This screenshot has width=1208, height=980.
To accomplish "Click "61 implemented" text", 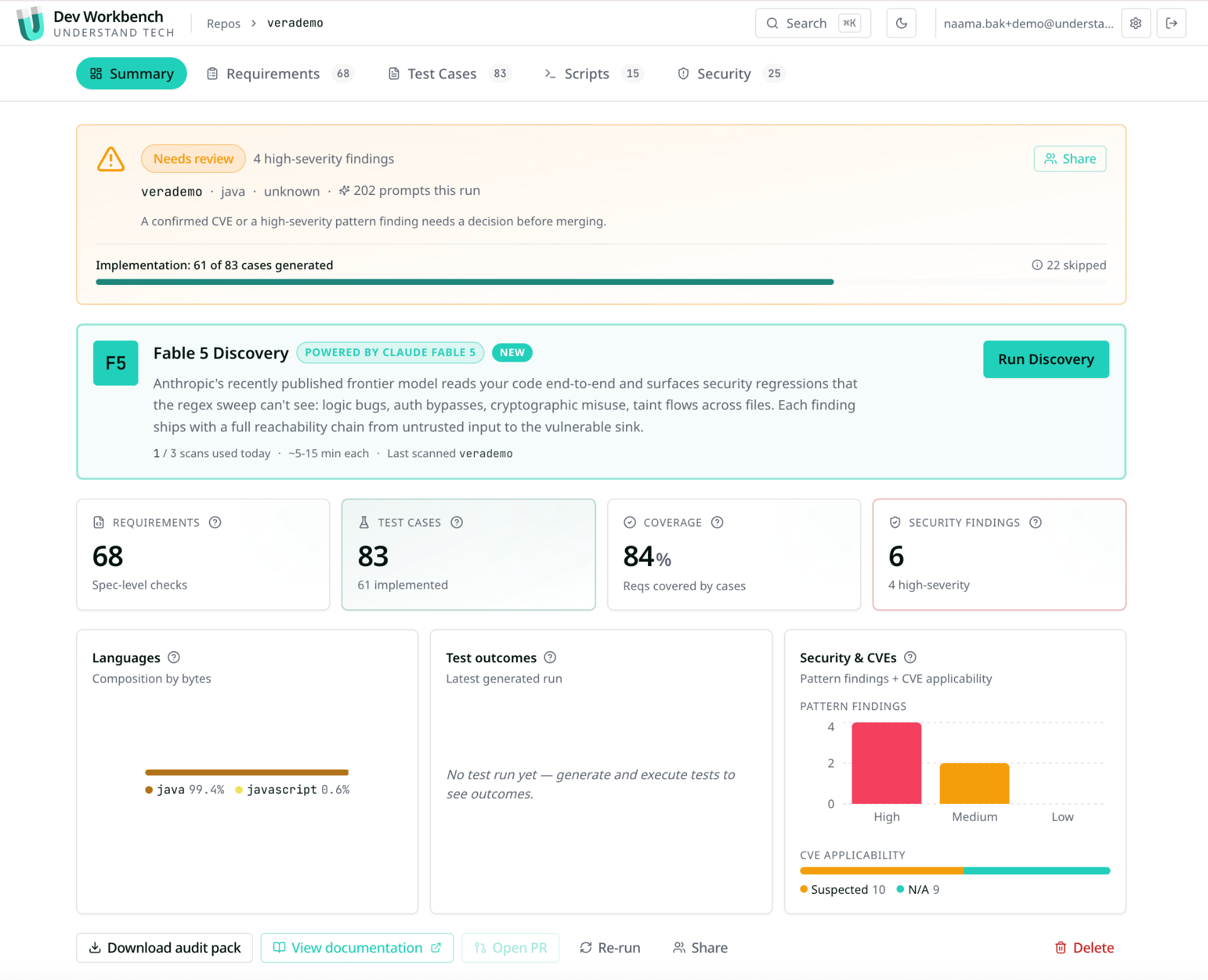I will pos(403,585).
